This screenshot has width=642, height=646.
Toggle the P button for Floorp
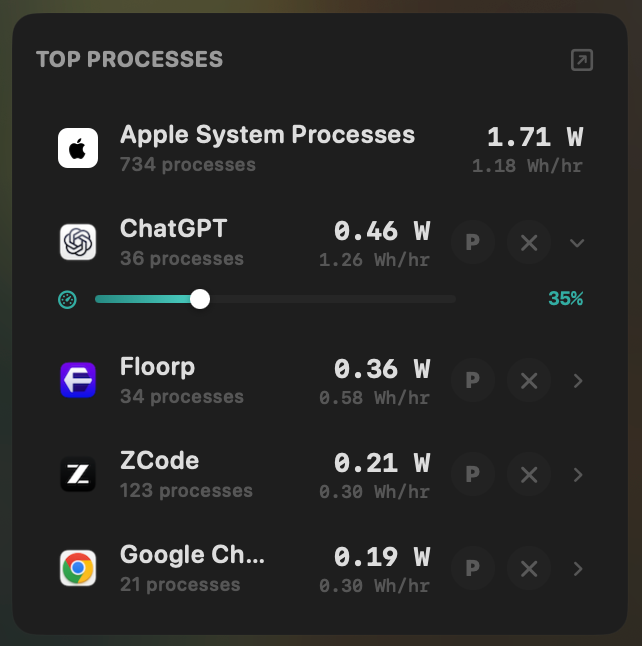pos(473,380)
